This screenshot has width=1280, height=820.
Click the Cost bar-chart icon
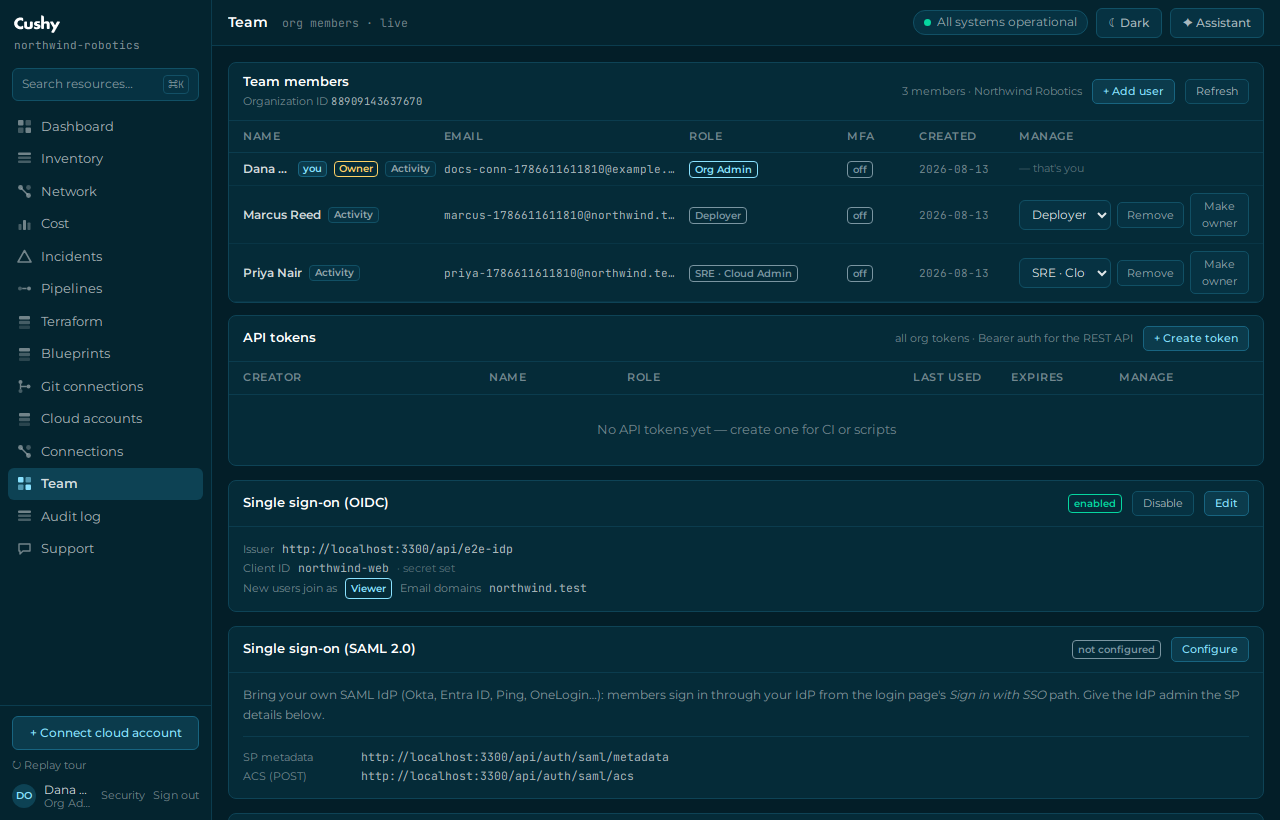click(24, 224)
